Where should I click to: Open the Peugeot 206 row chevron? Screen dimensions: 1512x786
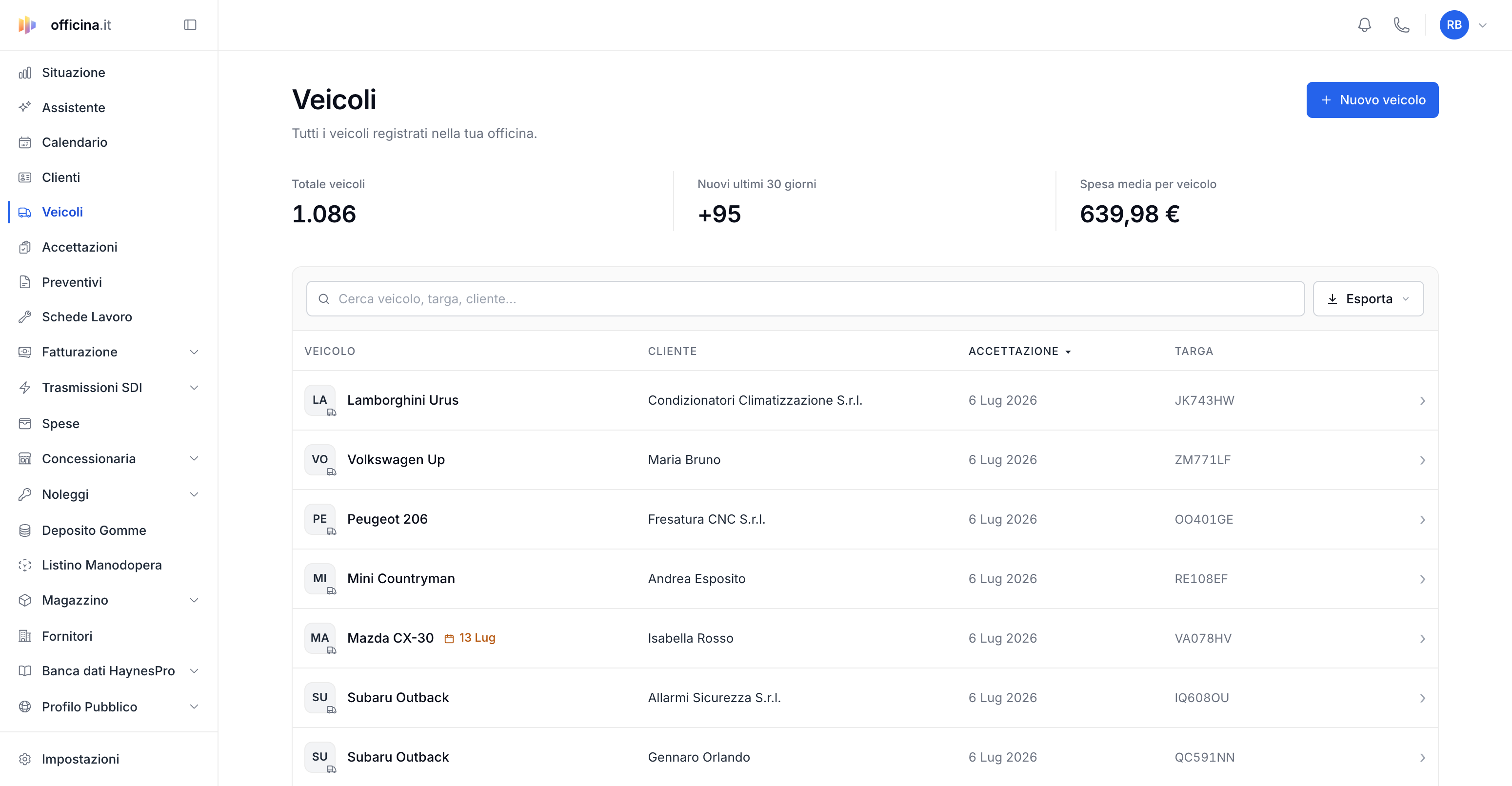(x=1422, y=520)
